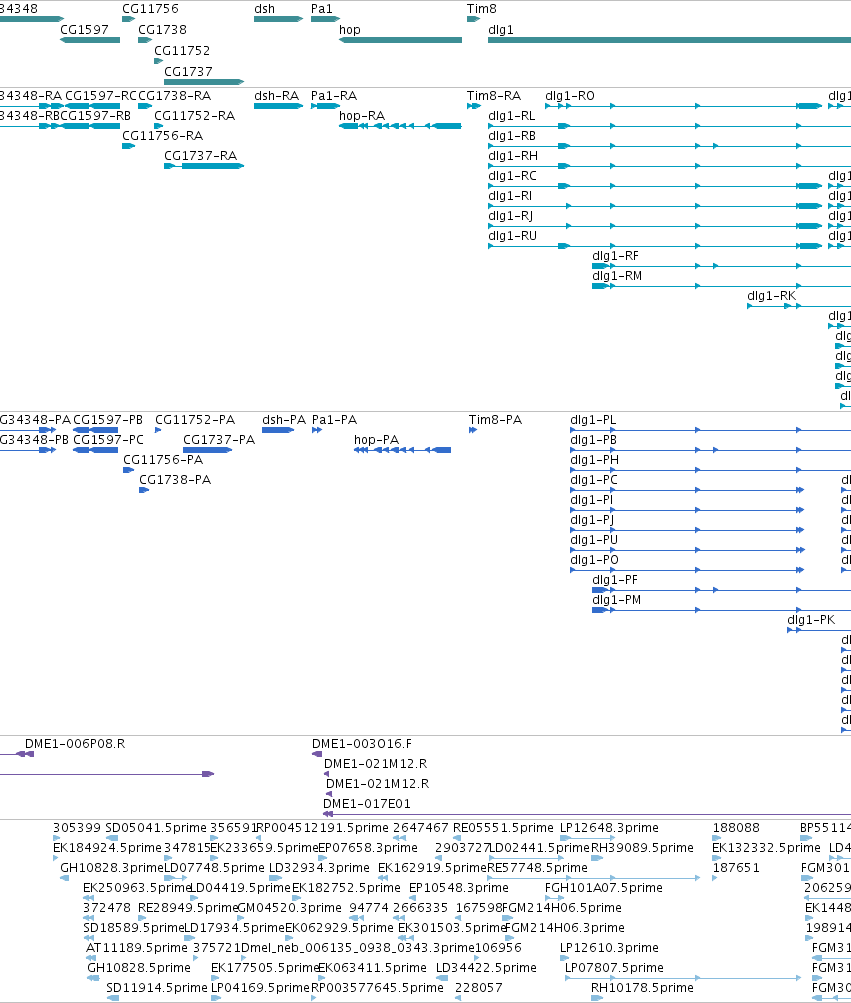This screenshot has width=851, height=1003.
Task: Click the dlg1-PU protein label
Action: (594, 540)
